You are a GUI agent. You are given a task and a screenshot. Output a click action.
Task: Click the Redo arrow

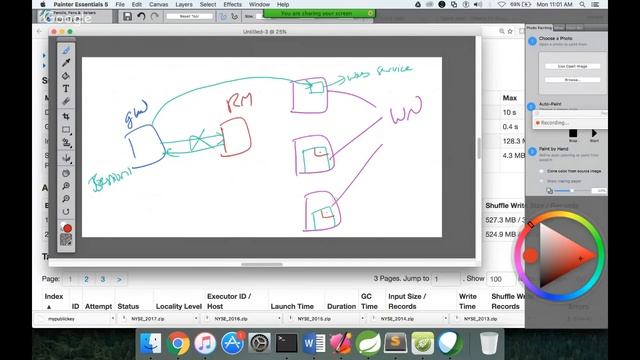[x=155, y=16]
